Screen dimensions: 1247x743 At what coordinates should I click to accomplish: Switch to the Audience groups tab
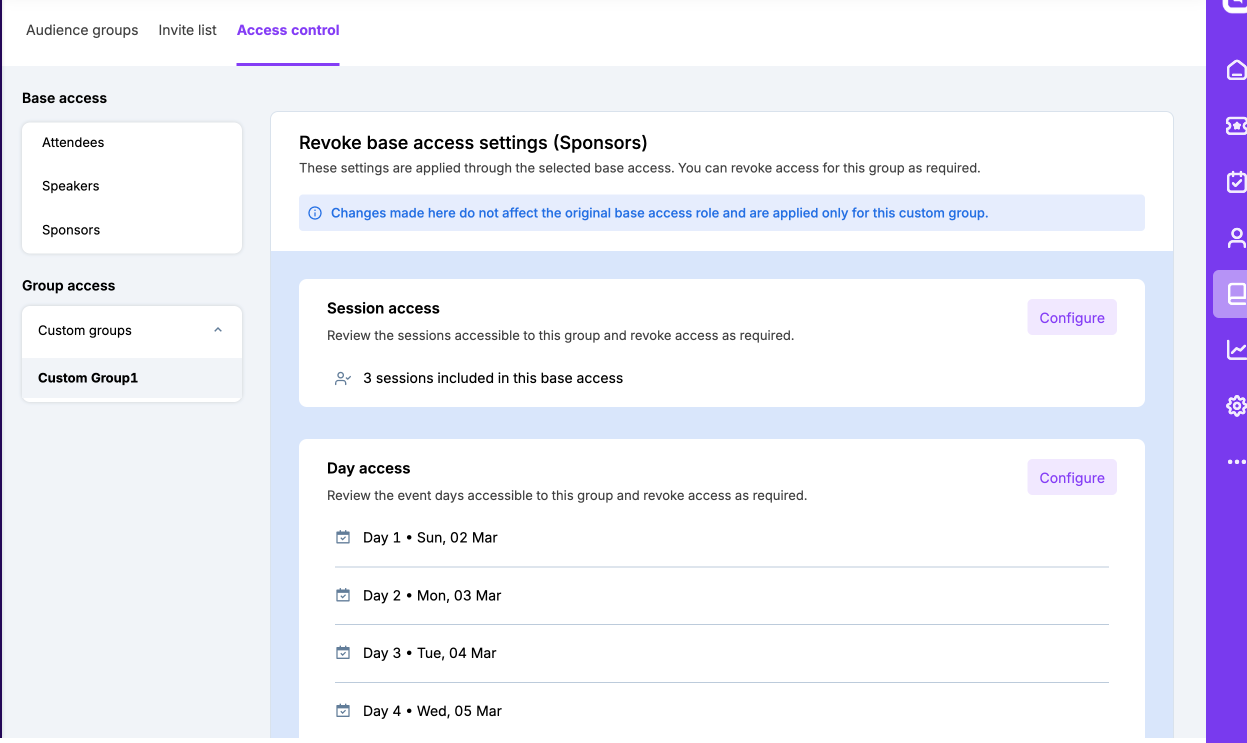pyautogui.click(x=82, y=30)
